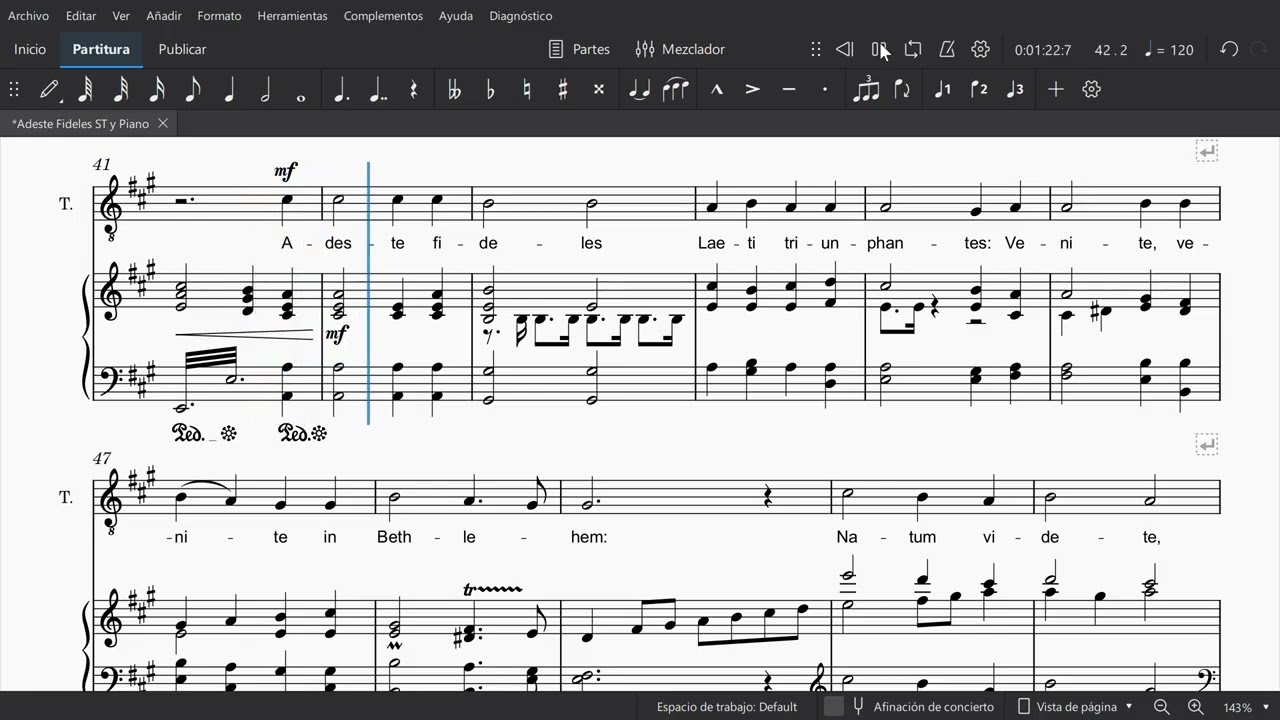Switch to voice 2

point(979,89)
